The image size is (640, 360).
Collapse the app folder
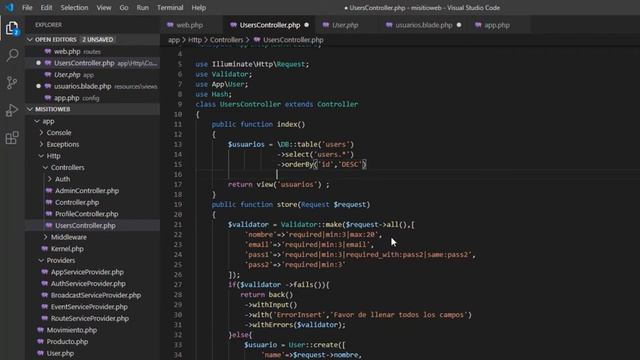(37, 121)
